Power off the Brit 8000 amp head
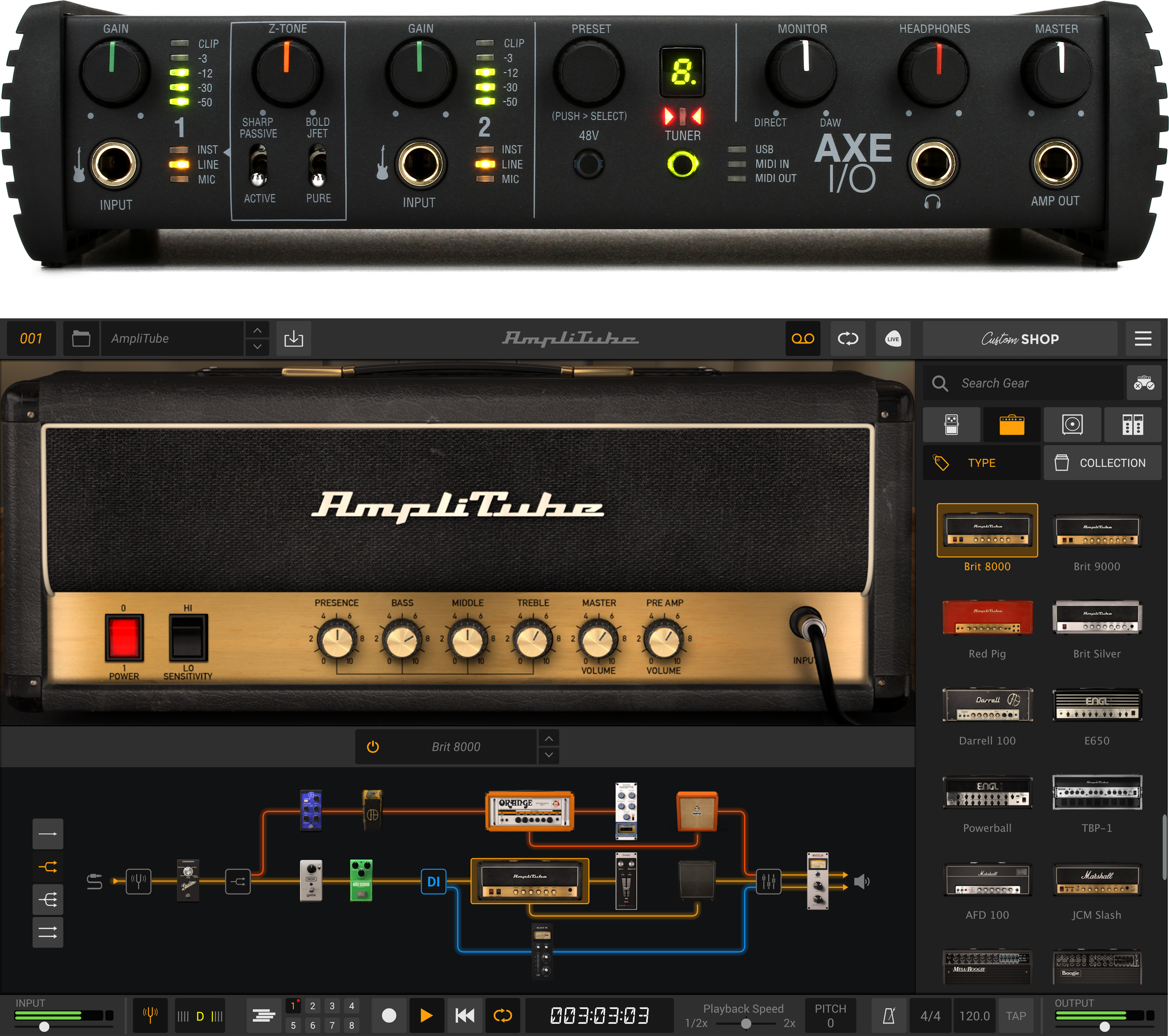Screen dimensions: 1169x1036 [123, 638]
